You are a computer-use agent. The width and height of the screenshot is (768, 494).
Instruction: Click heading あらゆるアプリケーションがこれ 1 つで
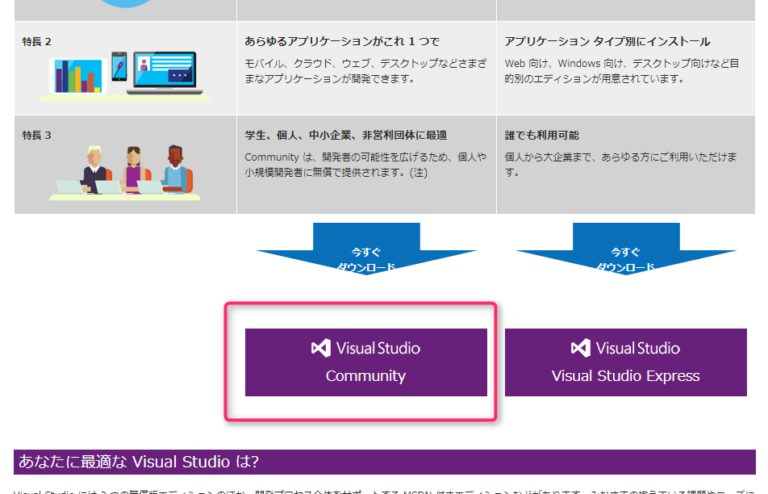(341, 41)
